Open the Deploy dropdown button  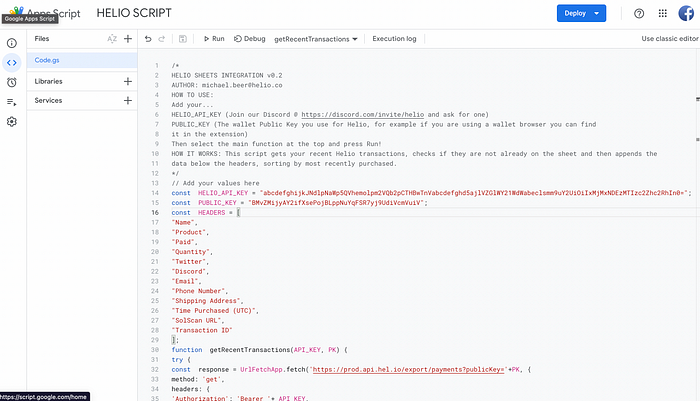coord(581,13)
